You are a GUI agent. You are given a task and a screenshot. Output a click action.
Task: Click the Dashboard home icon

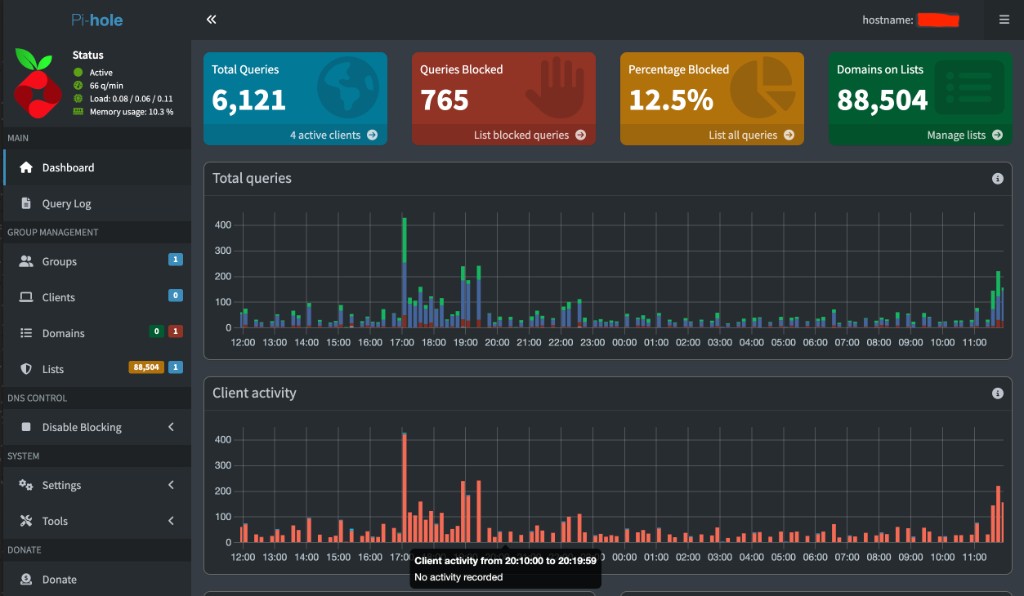[x=26, y=167]
